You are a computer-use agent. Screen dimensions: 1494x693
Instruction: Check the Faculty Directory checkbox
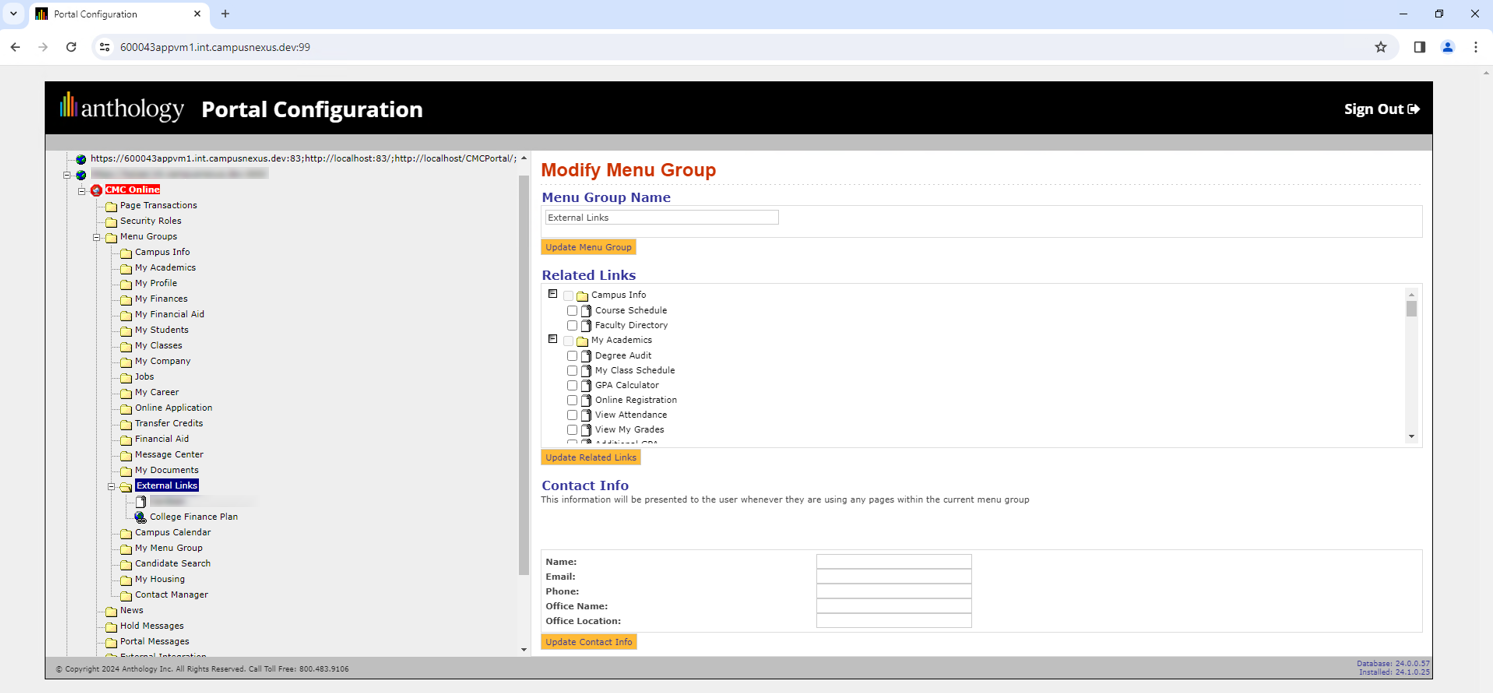click(x=572, y=326)
